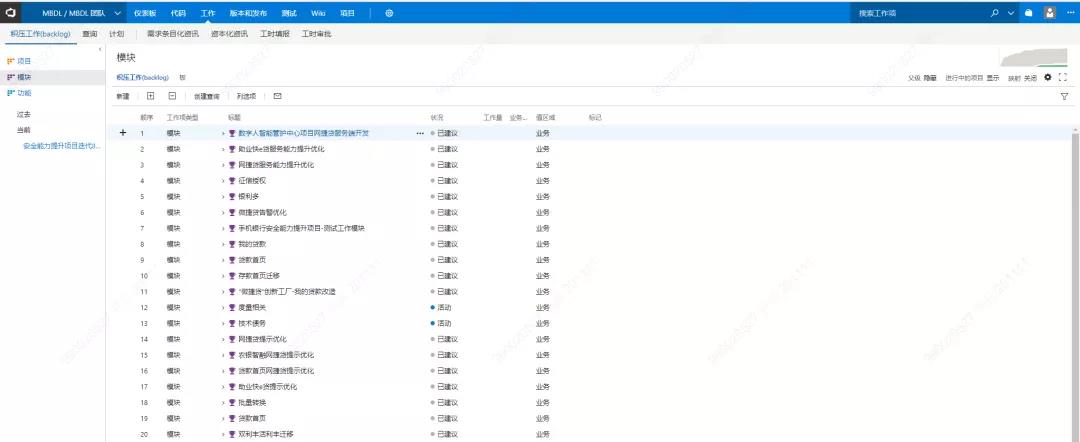Expand row 1 数字人智能管护中心 item
The image size is (1080, 442).
(x=223, y=133)
